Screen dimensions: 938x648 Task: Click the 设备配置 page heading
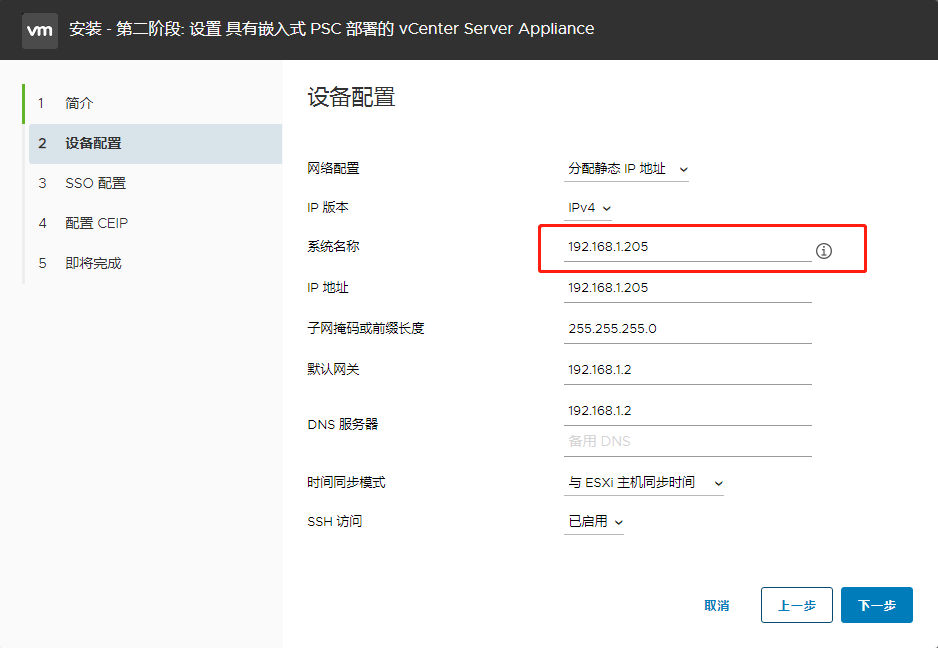click(352, 97)
